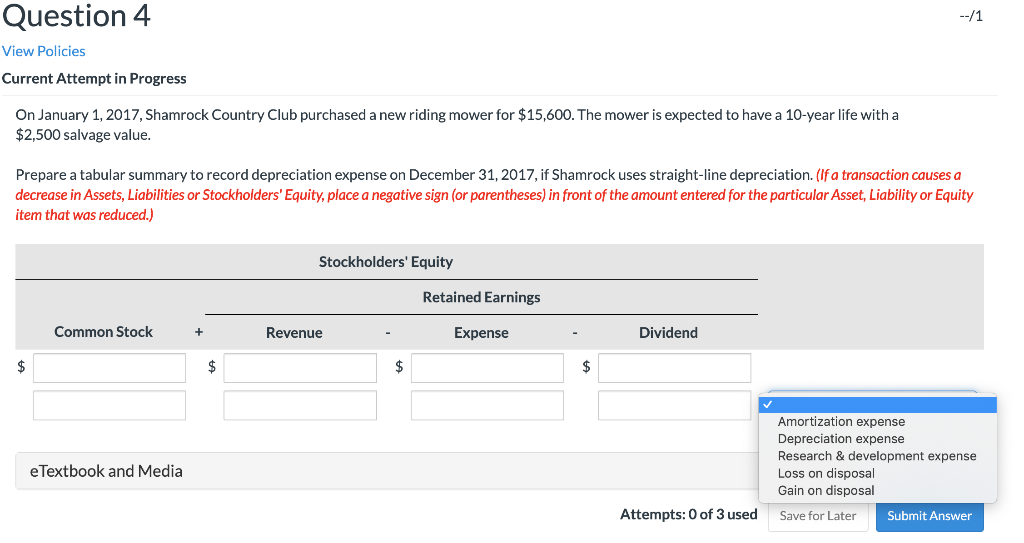Screen dimensions: 1024x543
Task: Click the Question 4 heading
Action: (x=76, y=16)
